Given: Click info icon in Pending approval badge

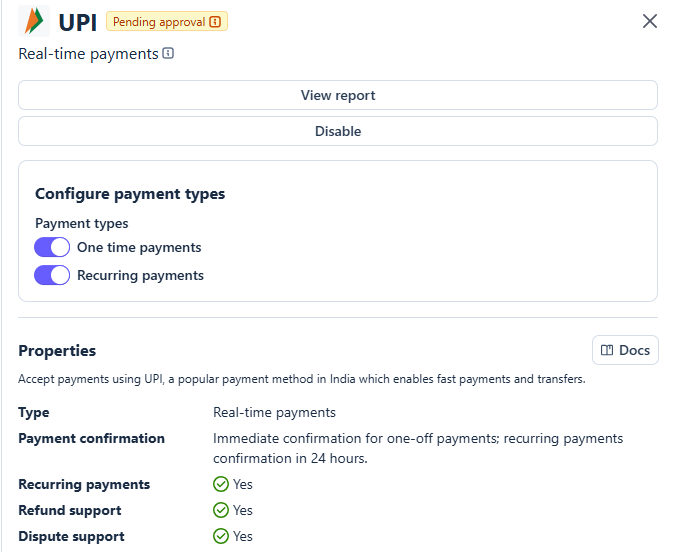Looking at the screenshot, I should (215, 21).
